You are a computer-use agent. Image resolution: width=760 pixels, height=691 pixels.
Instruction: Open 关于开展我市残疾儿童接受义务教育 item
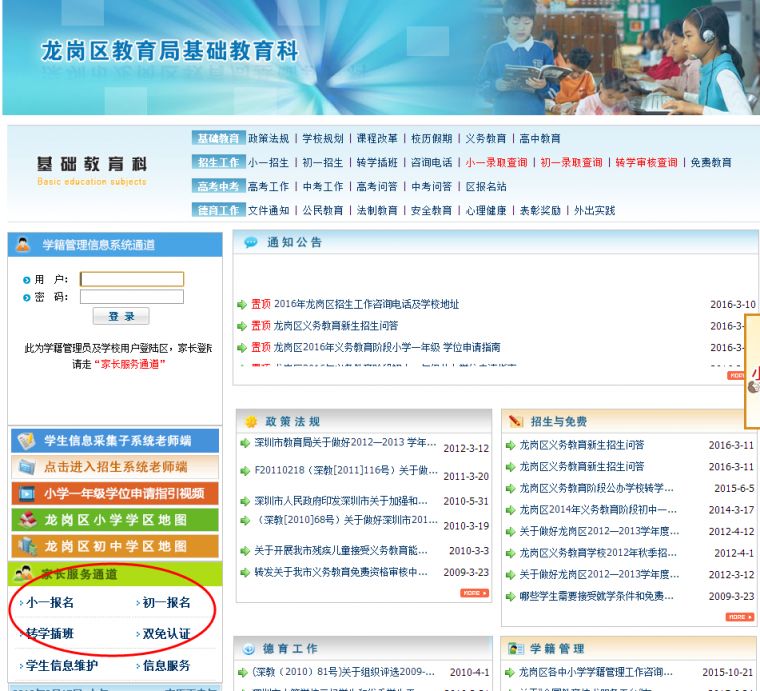click(341, 551)
